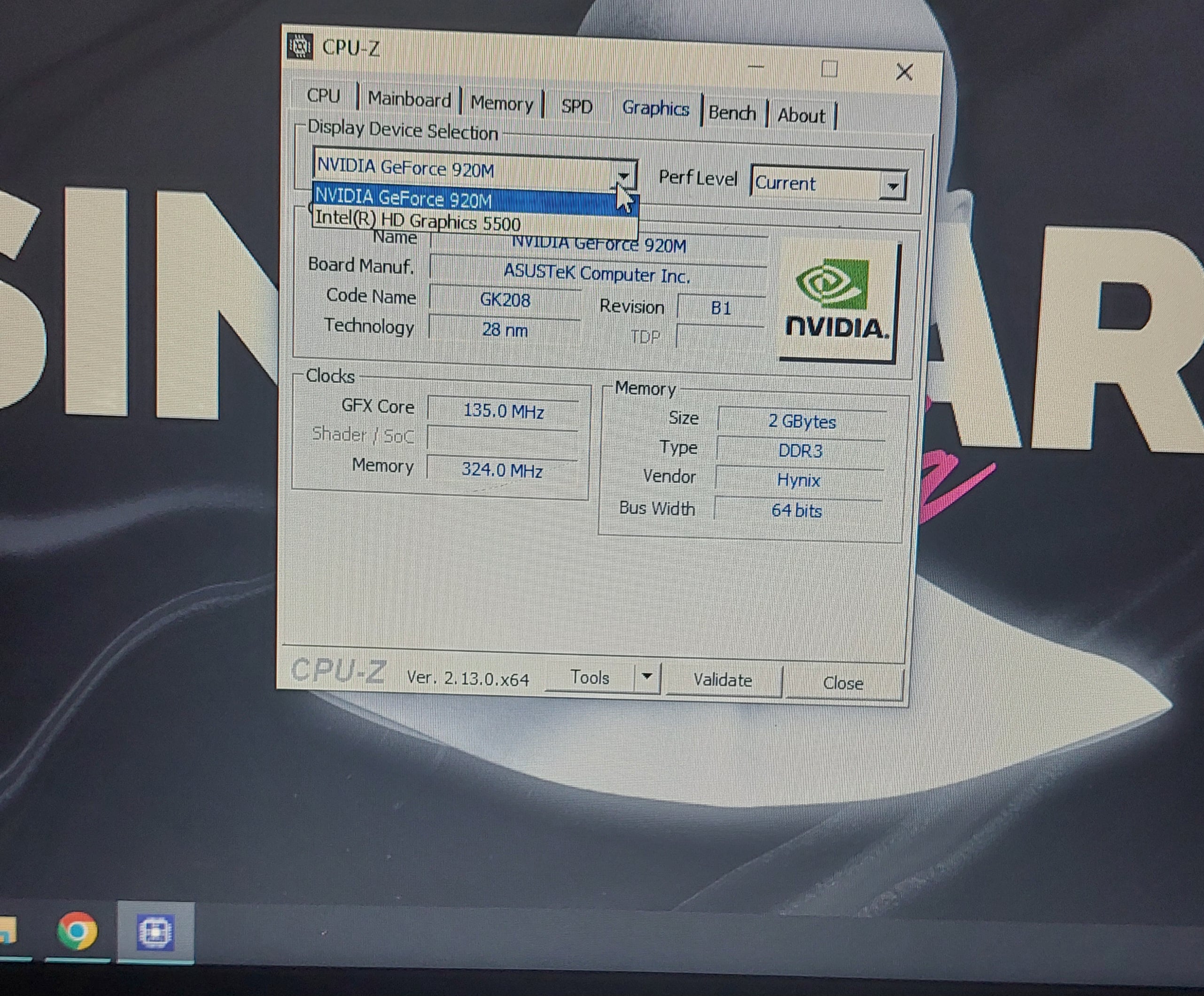Close CPU-Z with the title bar X
The image size is (1204, 996).
[x=904, y=72]
